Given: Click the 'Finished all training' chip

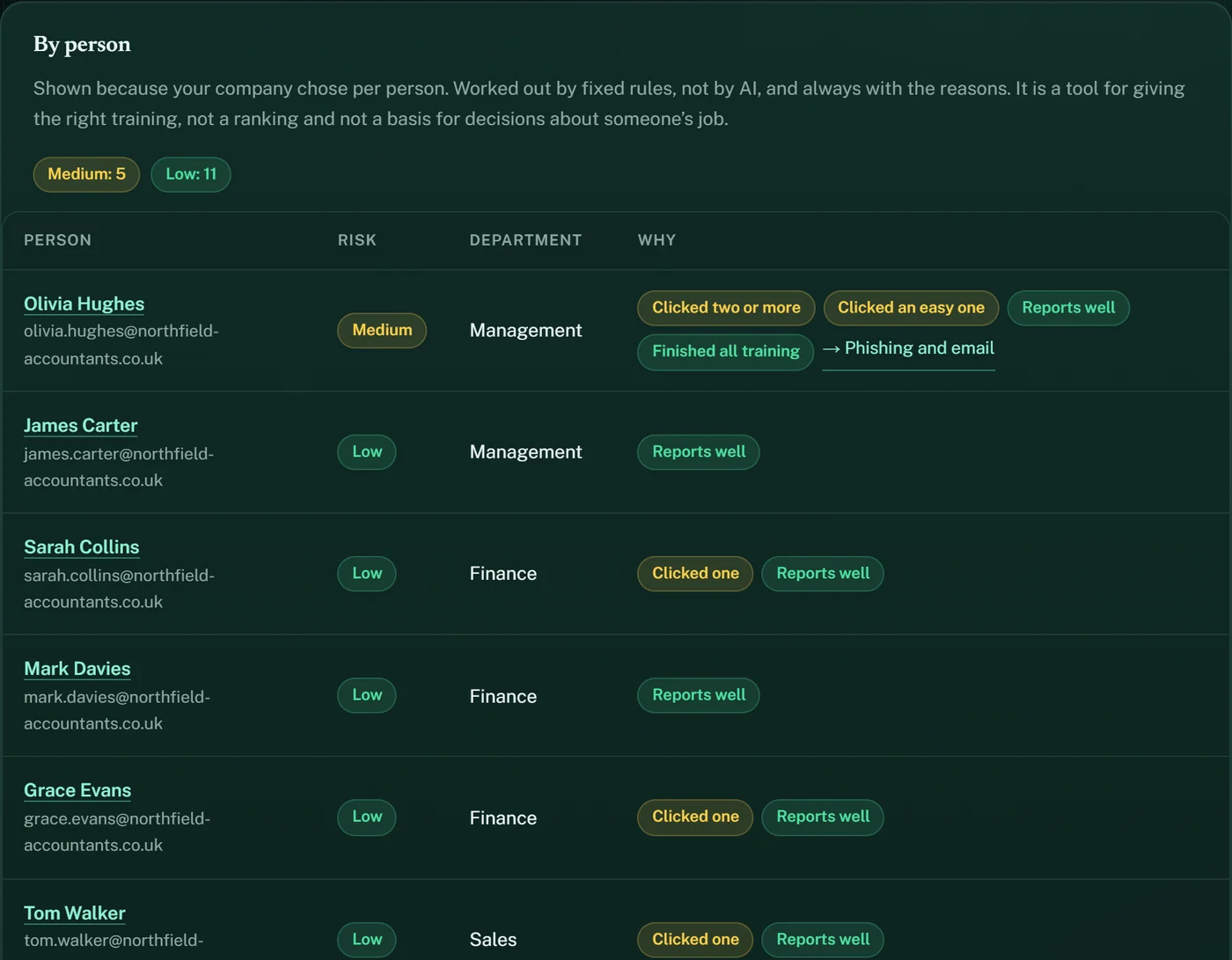Looking at the screenshot, I should click(726, 352).
